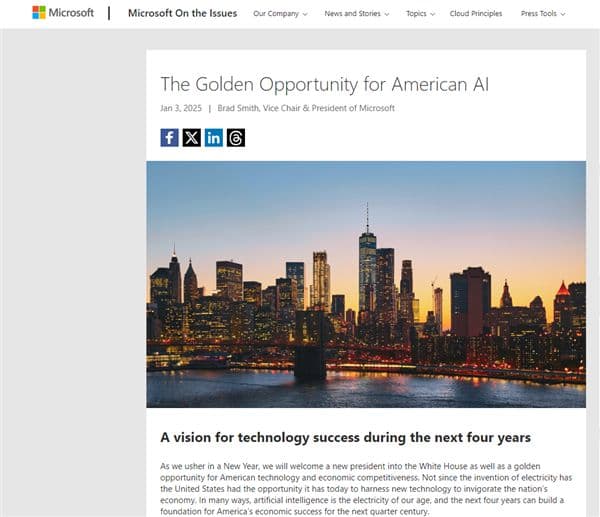
Task: Click the chevron arrow beside Press Tools
Action: coord(563,15)
